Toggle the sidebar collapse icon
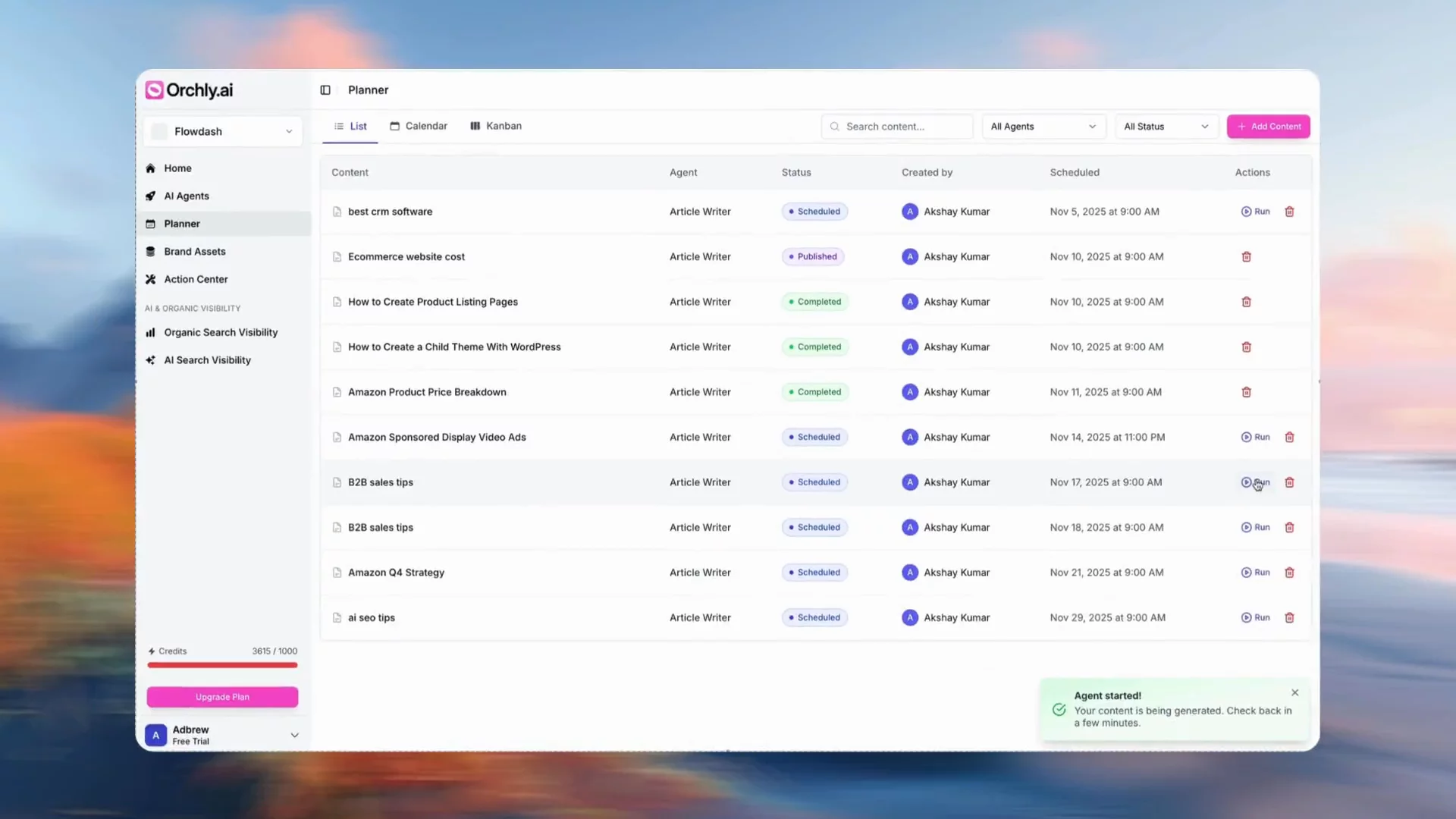This screenshot has width=1456, height=819. click(325, 90)
